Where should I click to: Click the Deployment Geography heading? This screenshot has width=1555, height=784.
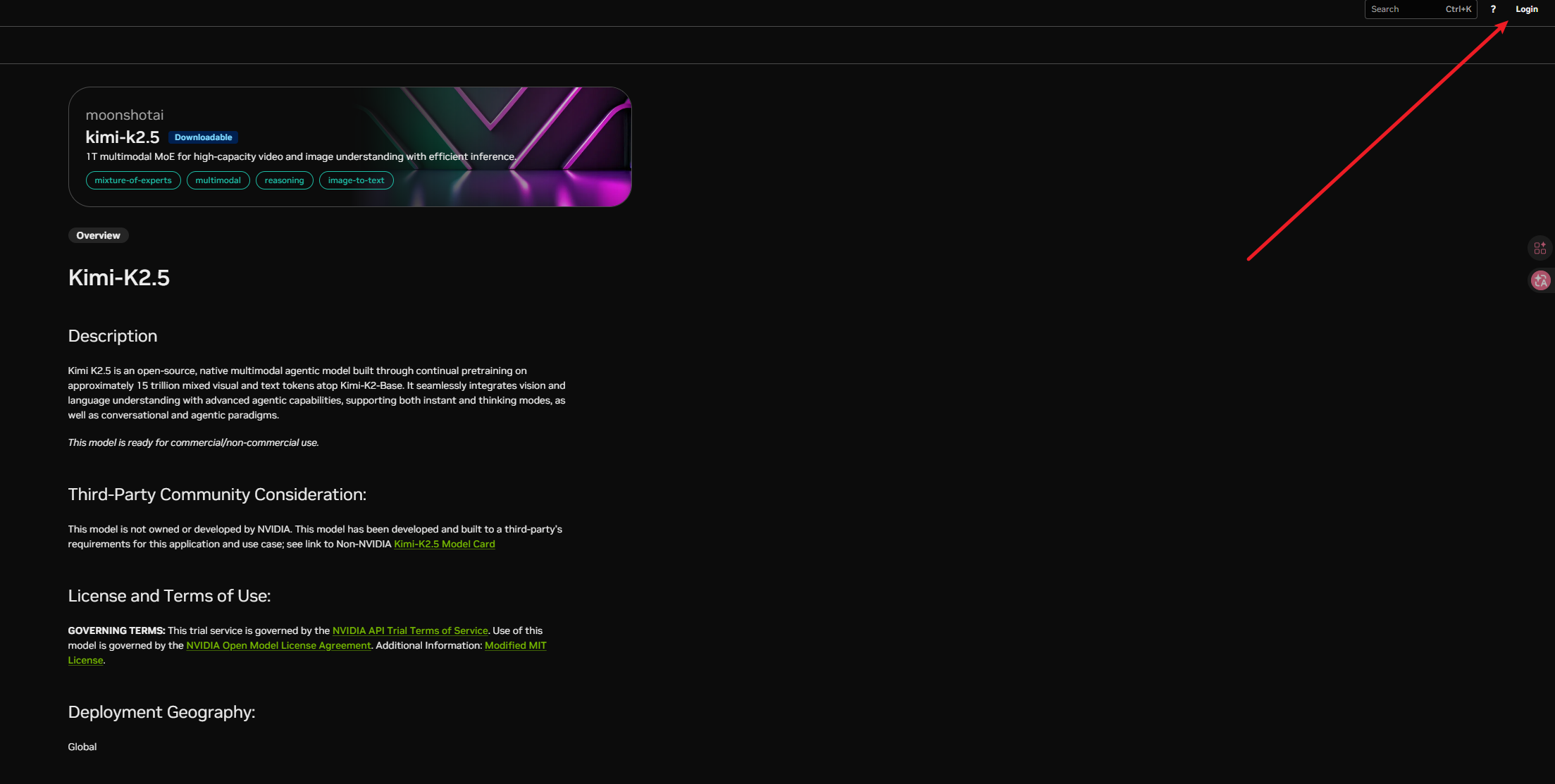(x=161, y=712)
